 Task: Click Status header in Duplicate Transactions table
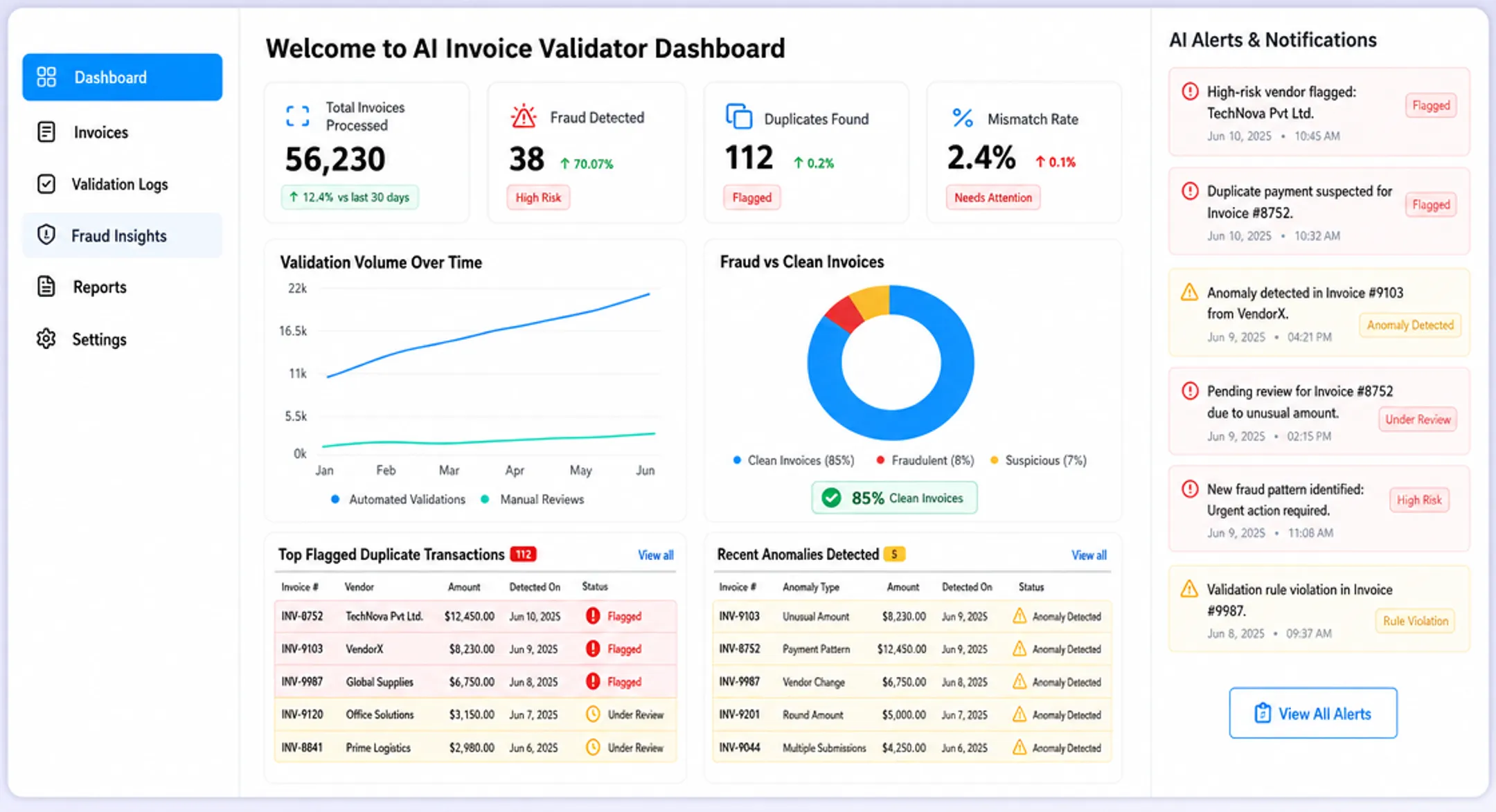(x=595, y=586)
